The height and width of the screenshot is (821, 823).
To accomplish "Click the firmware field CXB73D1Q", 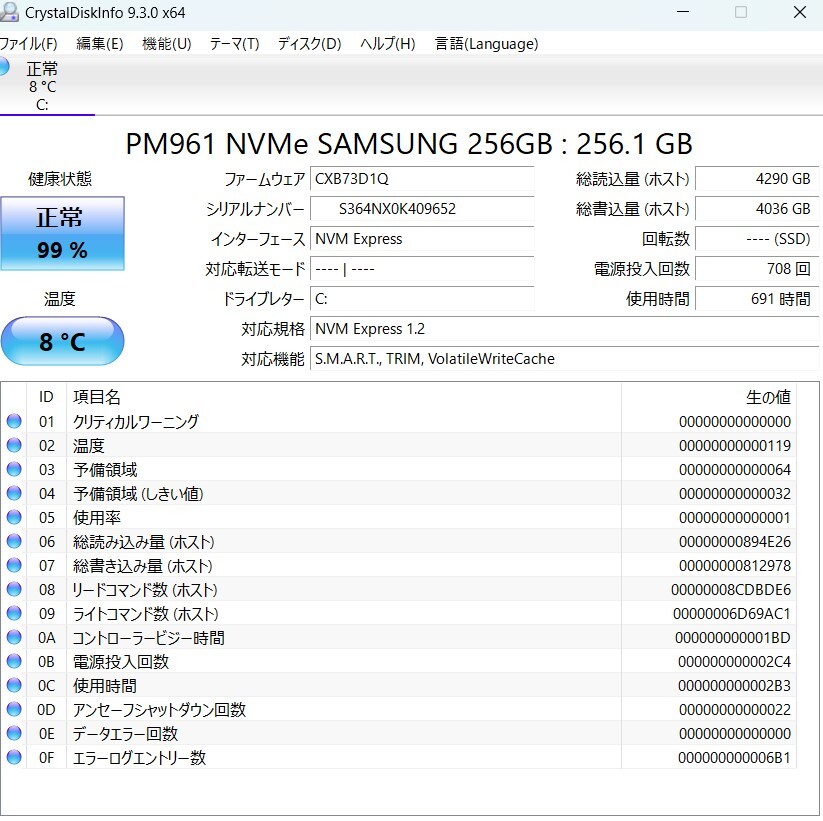I will 422,180.
